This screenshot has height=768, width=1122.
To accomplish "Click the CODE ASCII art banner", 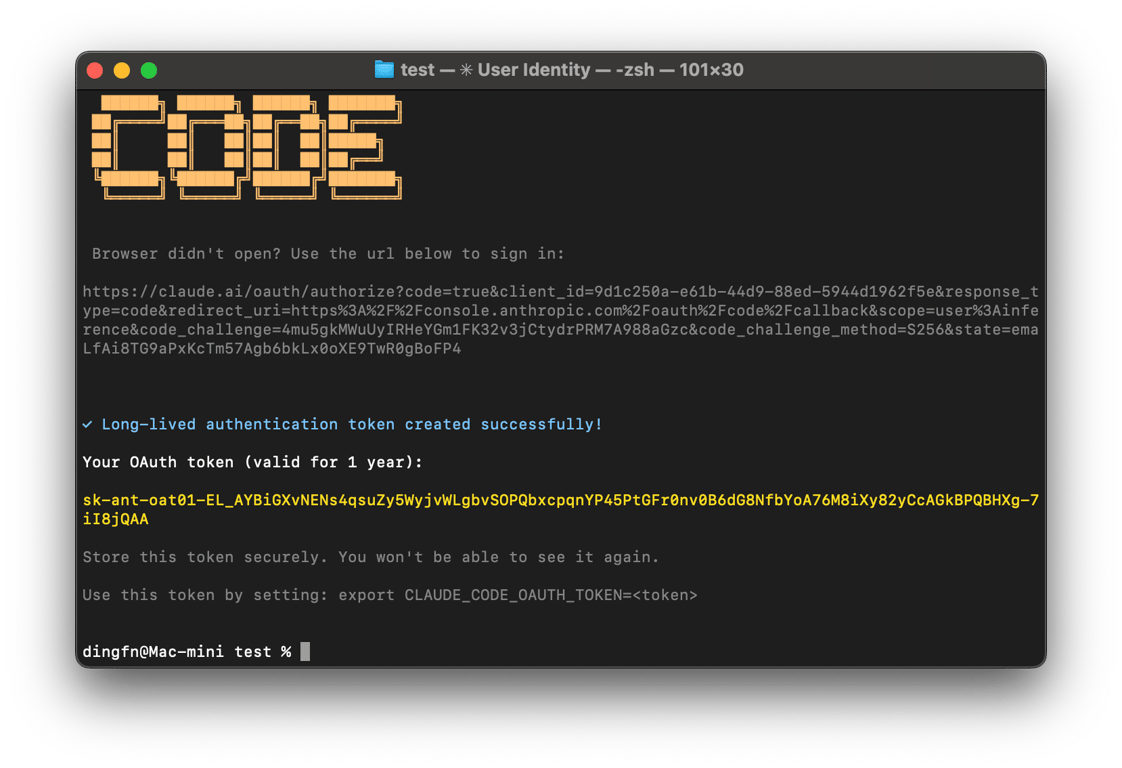I will (247, 147).
